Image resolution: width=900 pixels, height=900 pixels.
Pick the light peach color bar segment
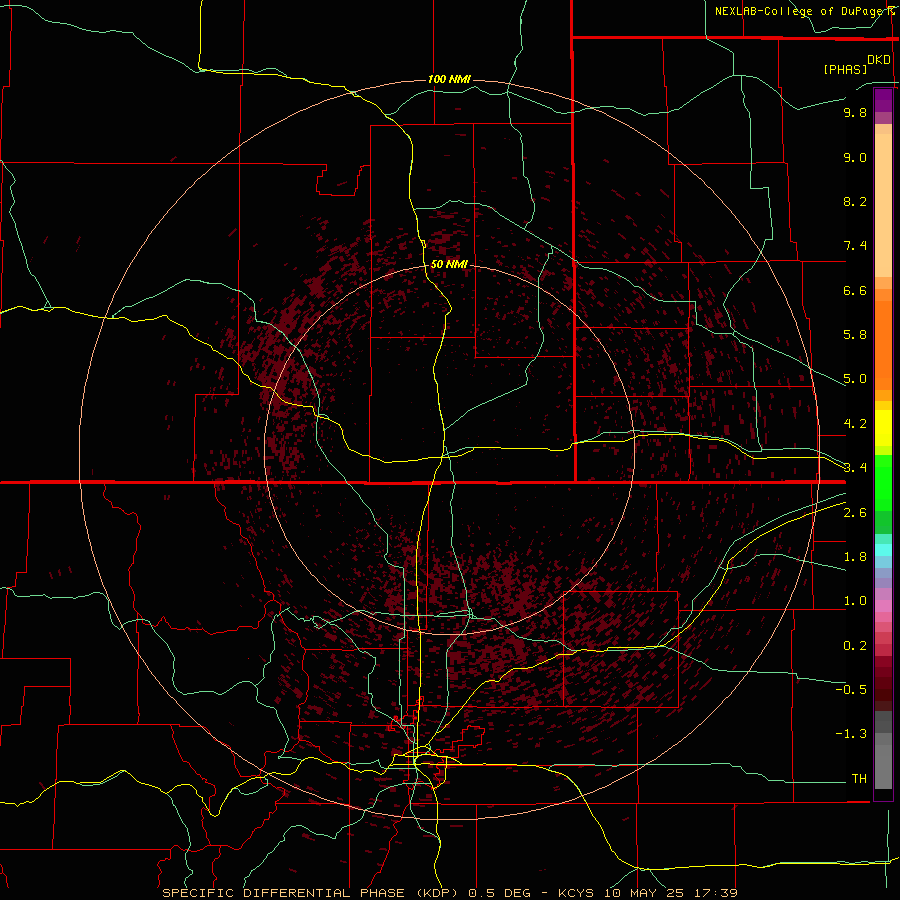click(883, 205)
